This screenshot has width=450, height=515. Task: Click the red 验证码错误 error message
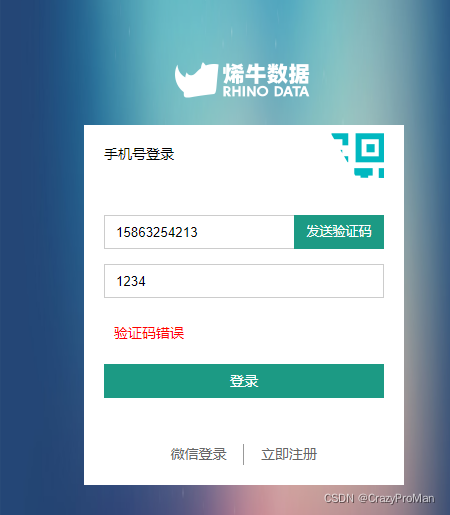point(149,333)
